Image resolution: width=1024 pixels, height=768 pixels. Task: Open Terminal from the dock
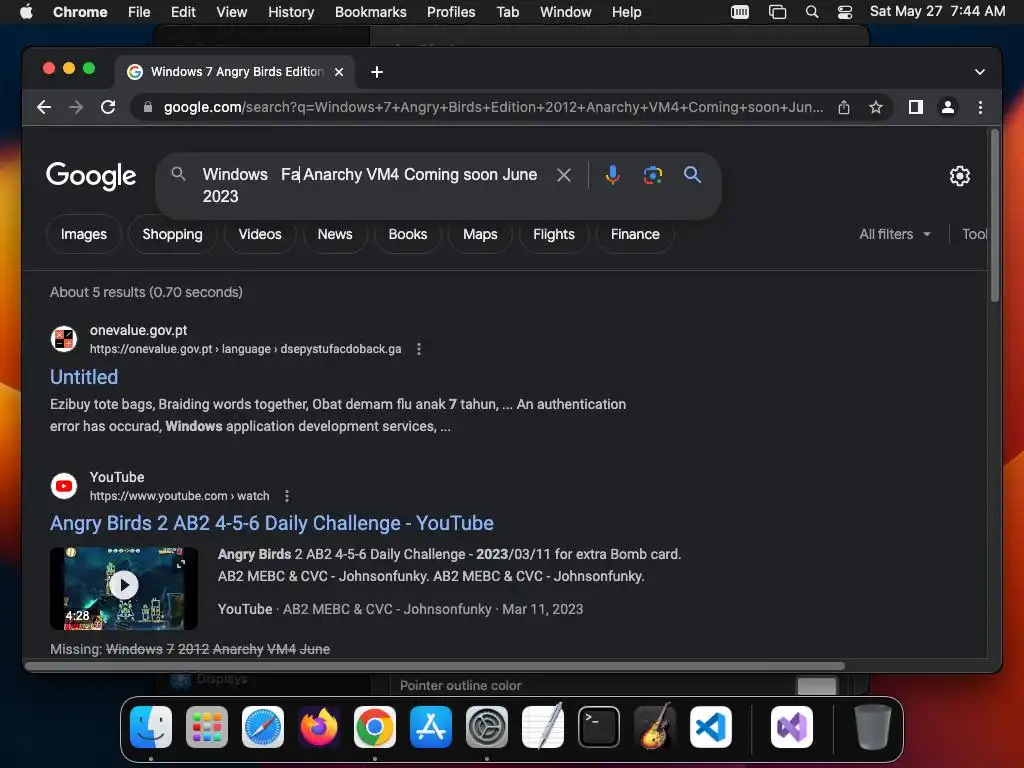[599, 727]
